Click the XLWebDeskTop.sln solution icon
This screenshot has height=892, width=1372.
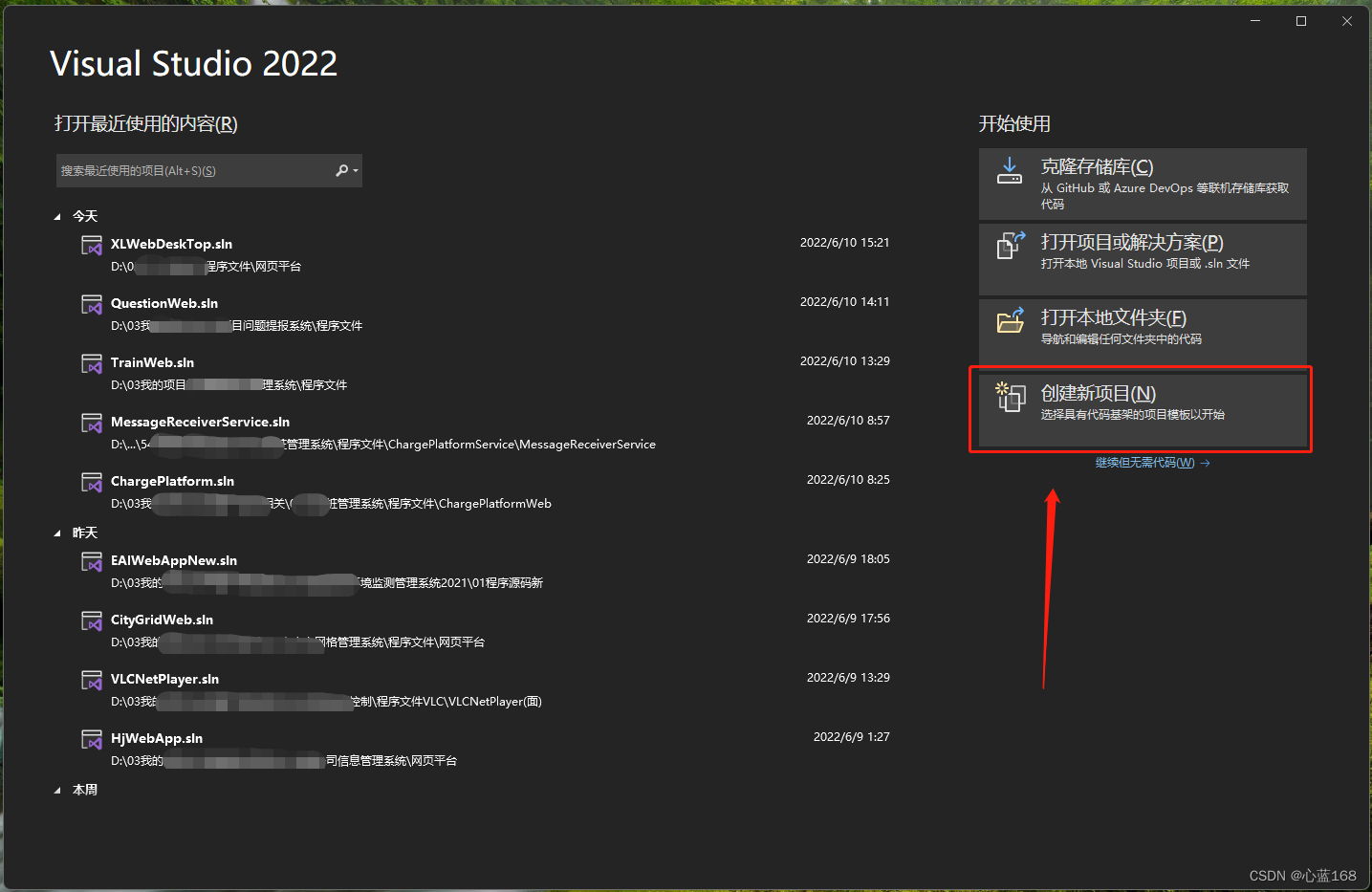(x=92, y=246)
